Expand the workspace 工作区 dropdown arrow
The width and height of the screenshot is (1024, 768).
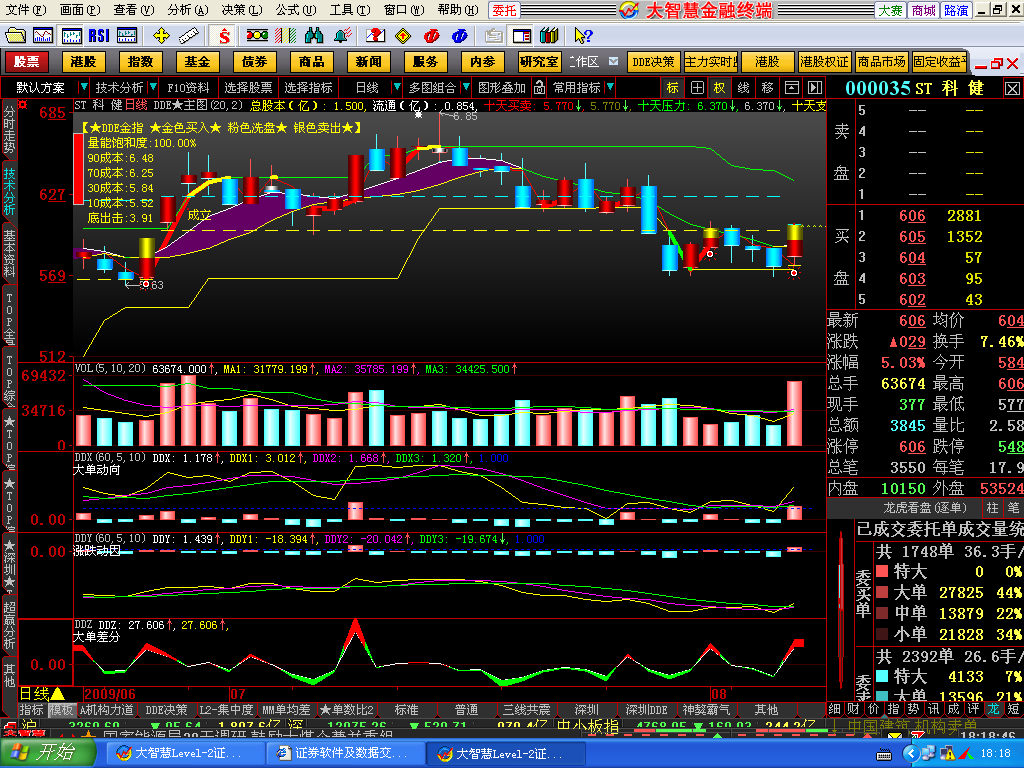pyautogui.click(x=613, y=61)
